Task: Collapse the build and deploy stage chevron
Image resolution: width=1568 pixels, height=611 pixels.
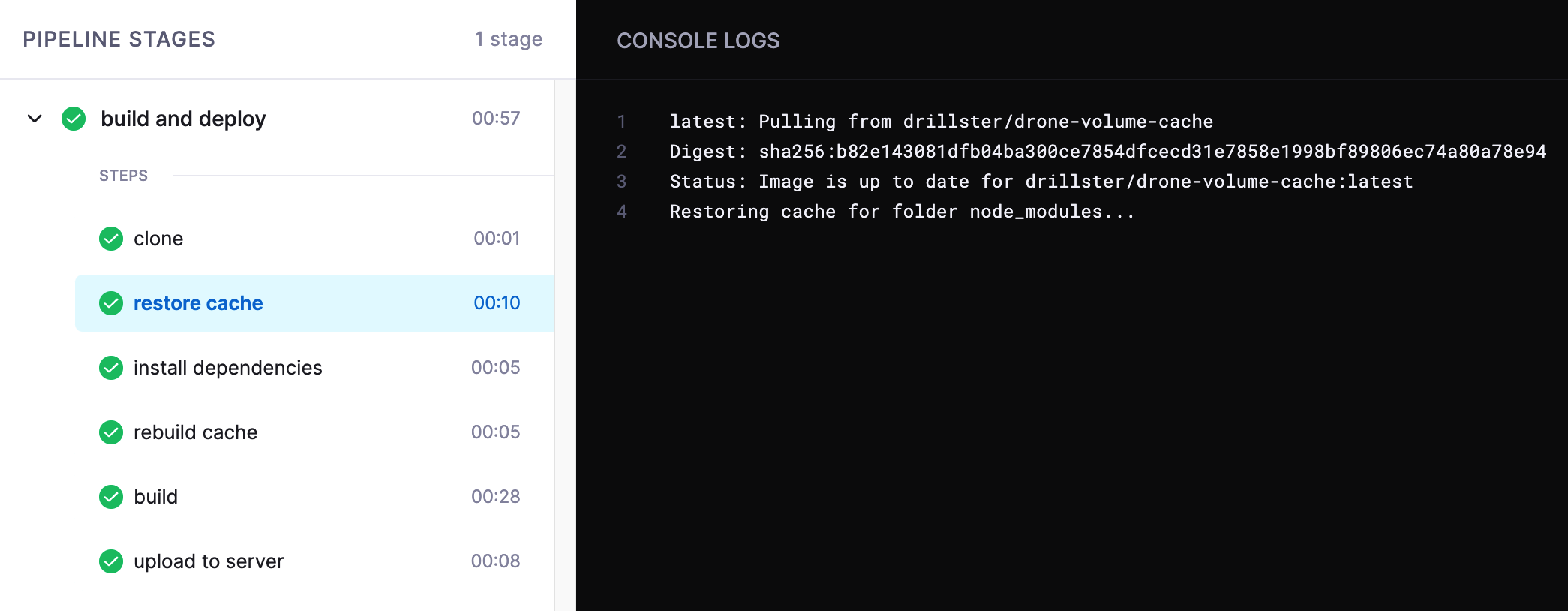Action: tap(35, 119)
